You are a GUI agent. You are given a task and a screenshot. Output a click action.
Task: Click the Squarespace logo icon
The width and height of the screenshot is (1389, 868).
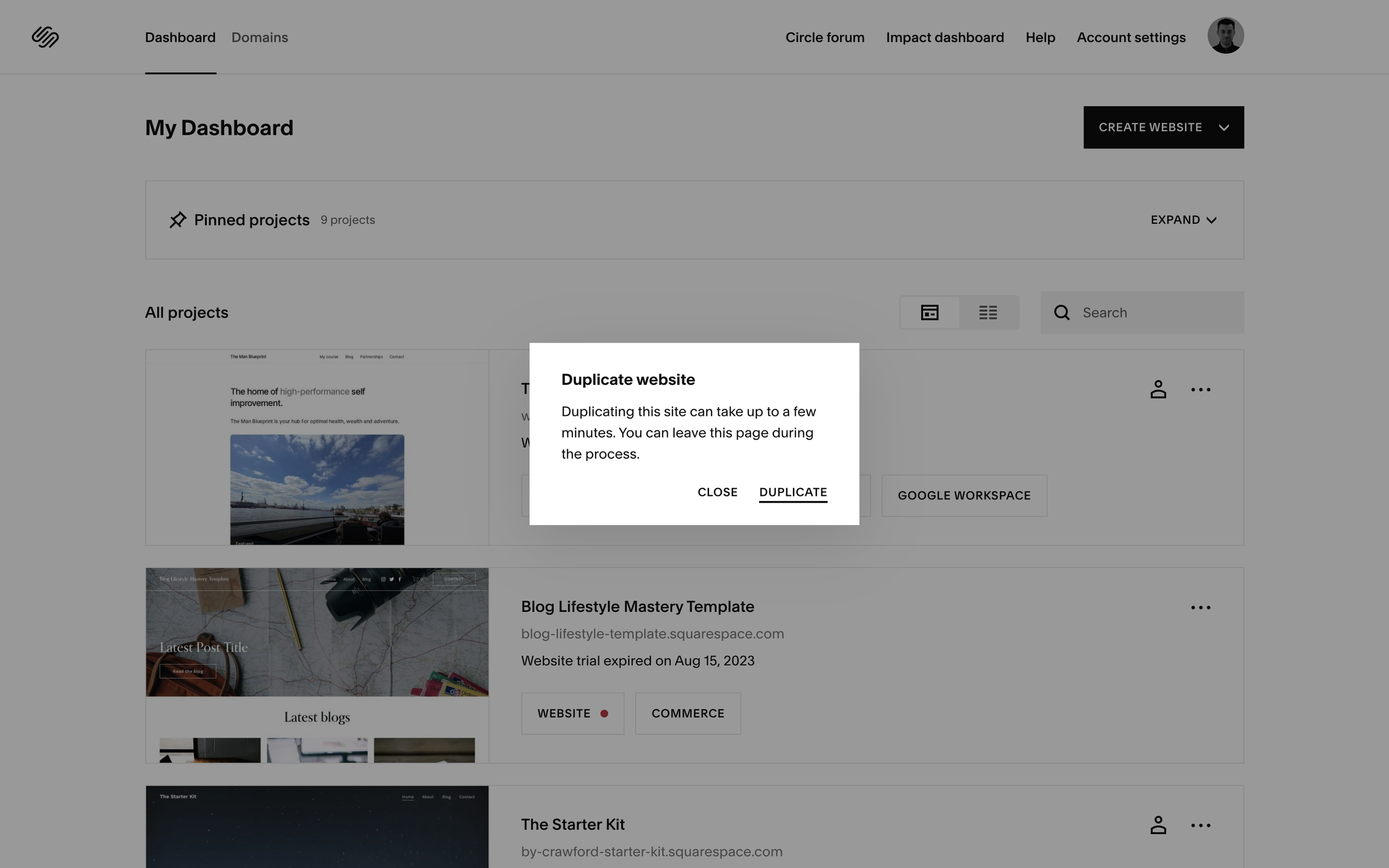45,37
